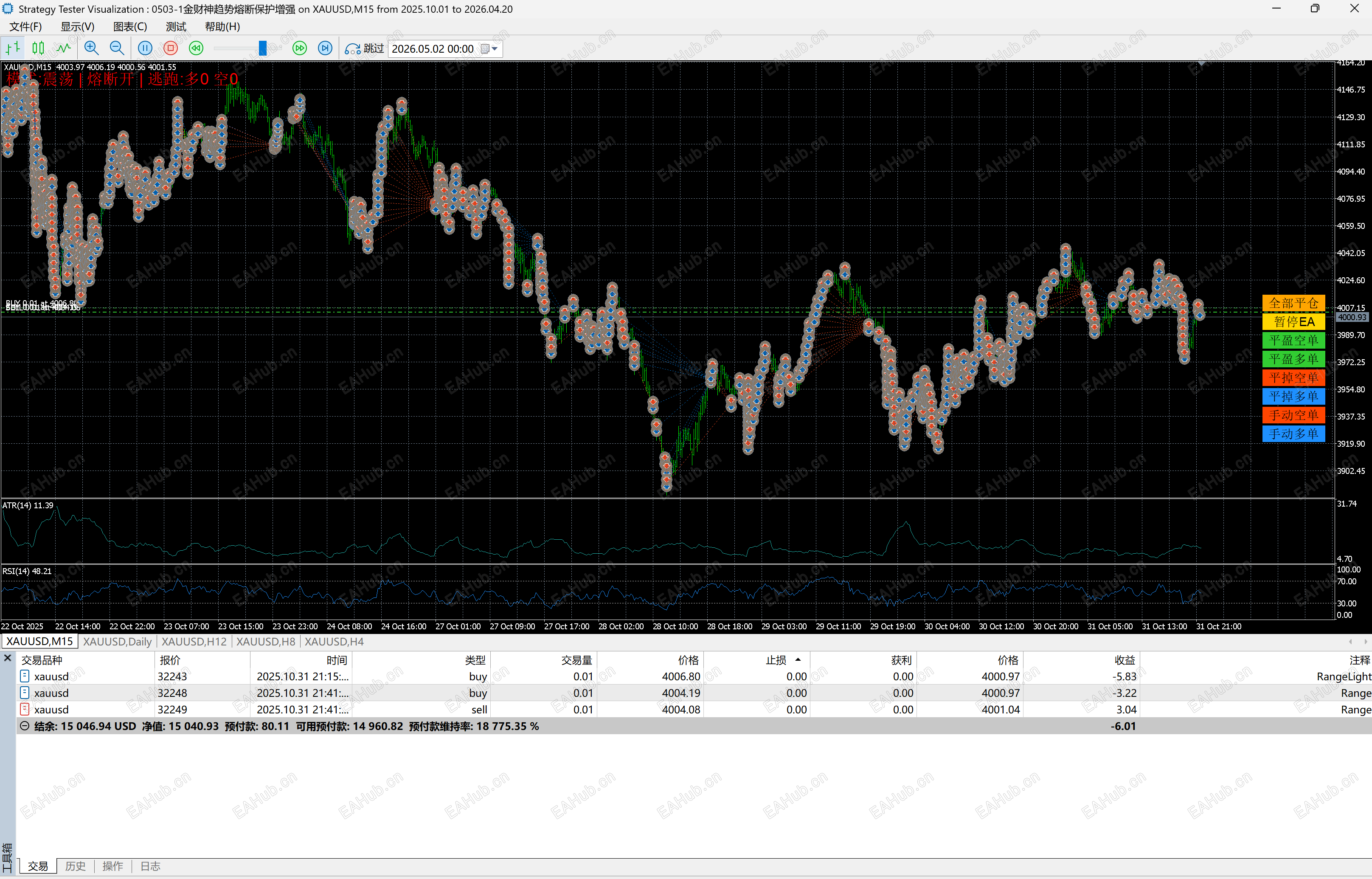The width and height of the screenshot is (1372, 879).
Task: Click the 平掉多单 button
Action: pos(1293,396)
